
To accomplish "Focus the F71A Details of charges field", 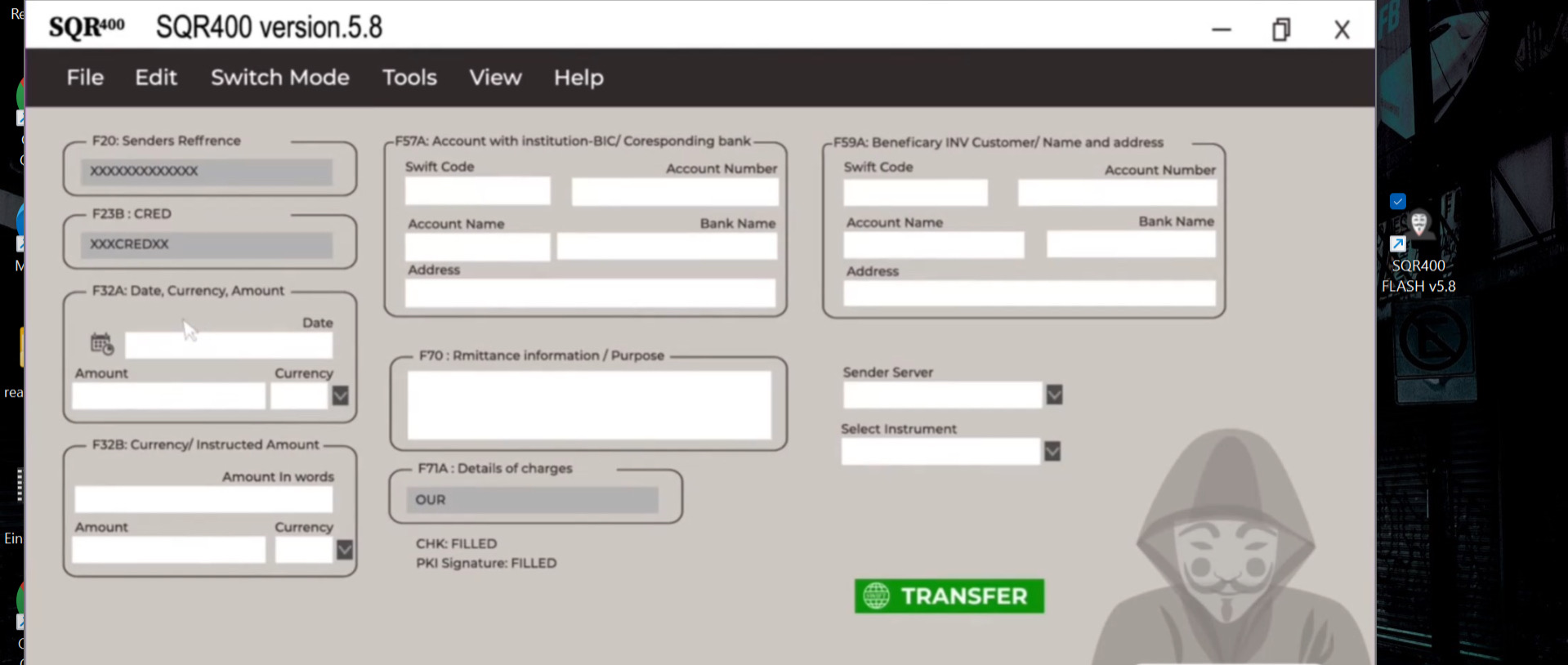I will (532, 500).
